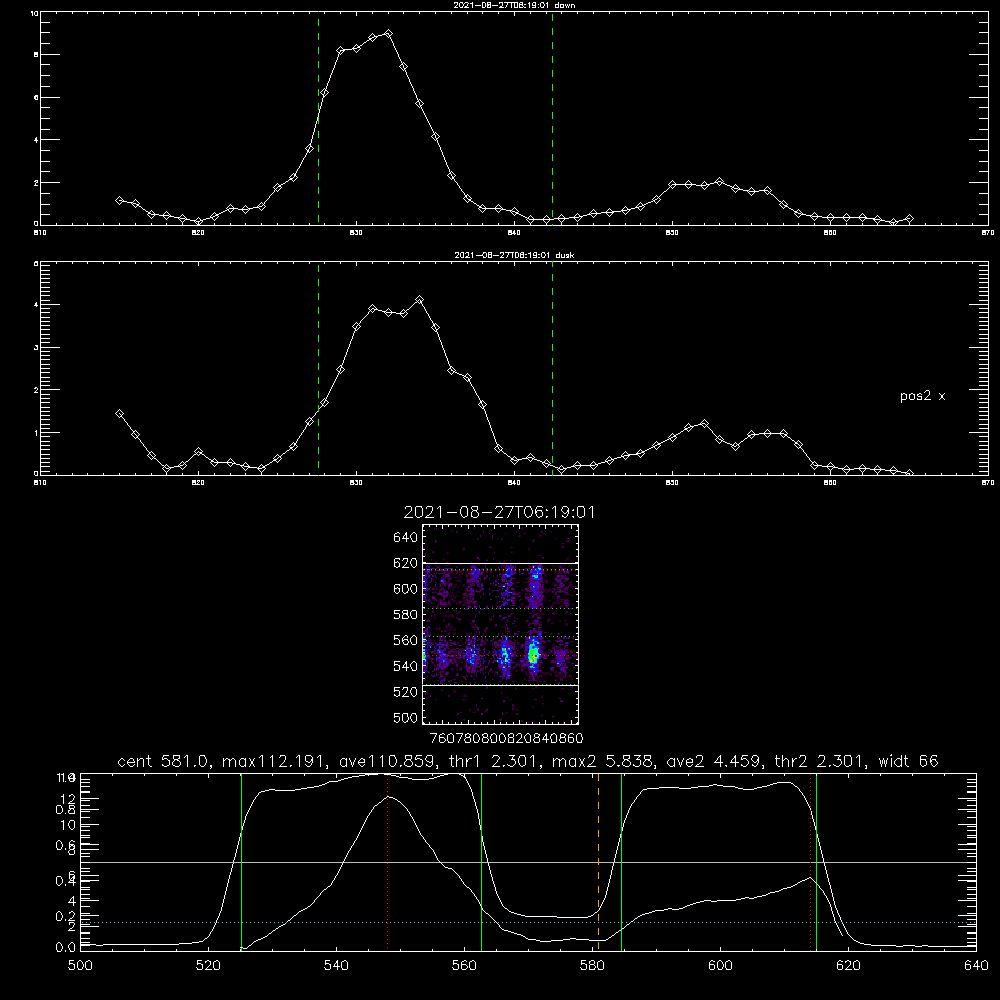Click the secondary dawn bump peak near 853
Screen dimensions: 1000x1000
pos(719,182)
